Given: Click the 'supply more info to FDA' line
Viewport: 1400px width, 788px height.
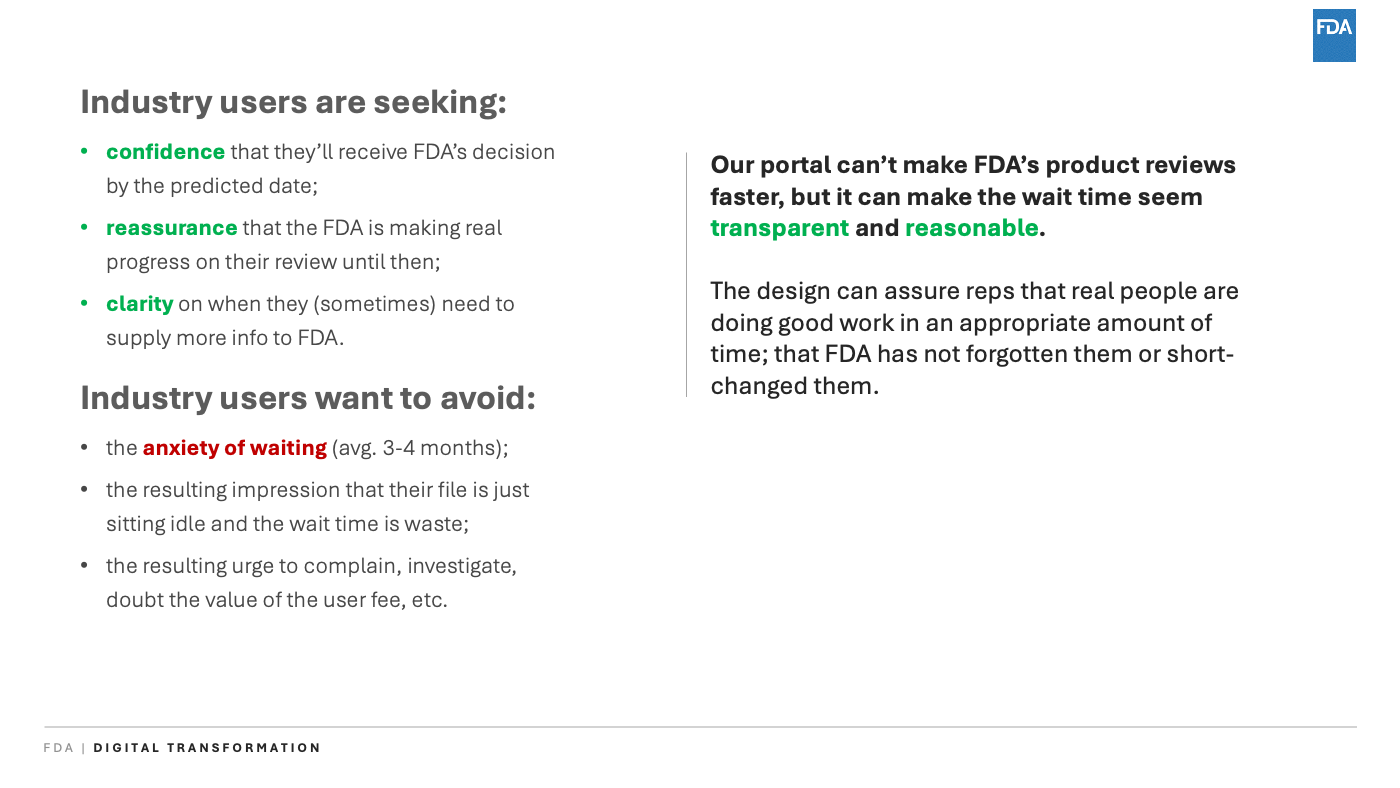Looking at the screenshot, I should coord(225,338).
